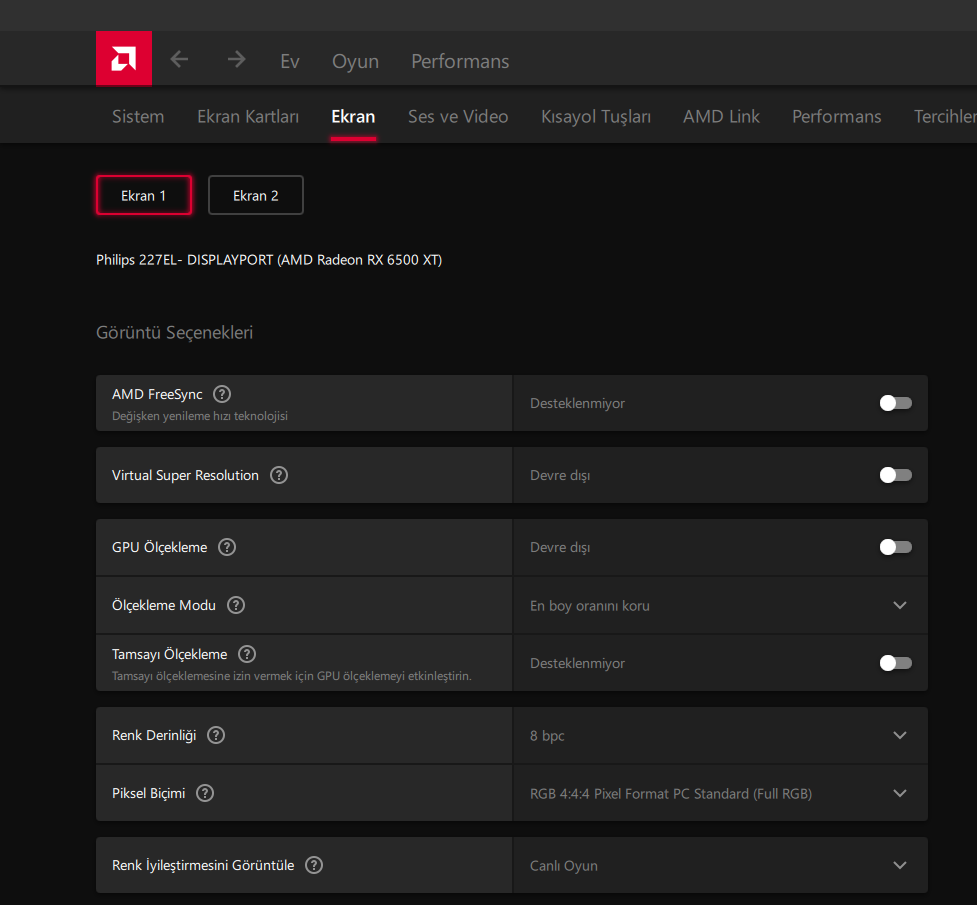Image resolution: width=977 pixels, height=905 pixels.
Task: Open the Kısayol Tuşları tab
Action: tap(596, 117)
